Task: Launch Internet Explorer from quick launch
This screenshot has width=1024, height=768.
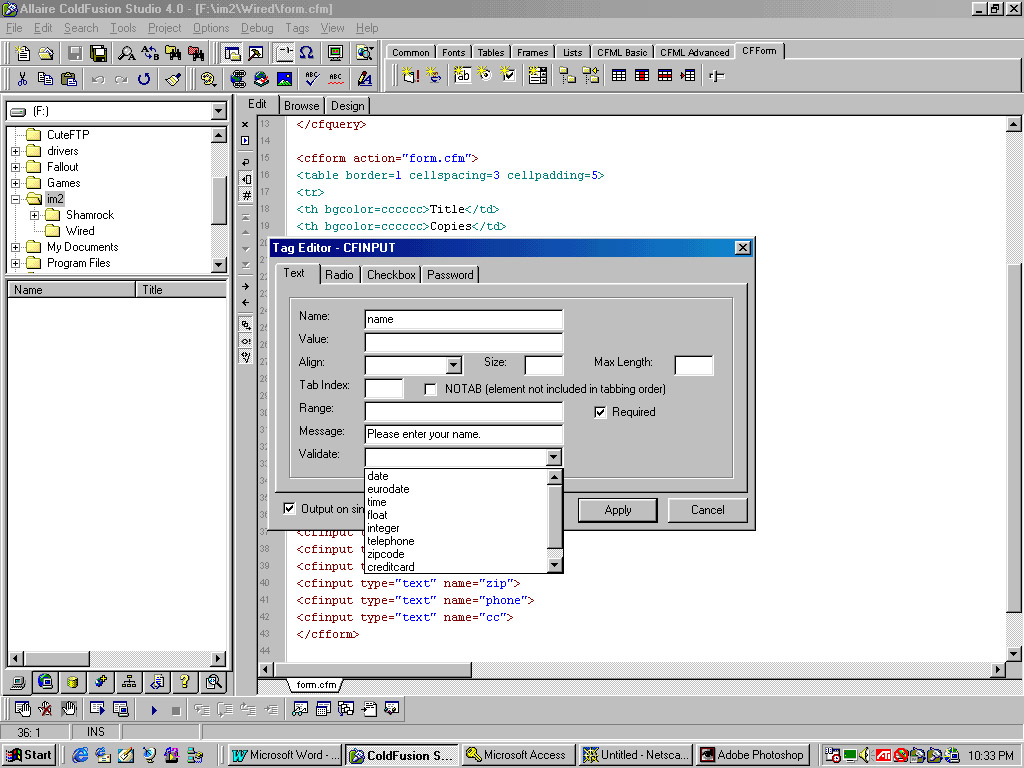Action: click(x=80, y=755)
